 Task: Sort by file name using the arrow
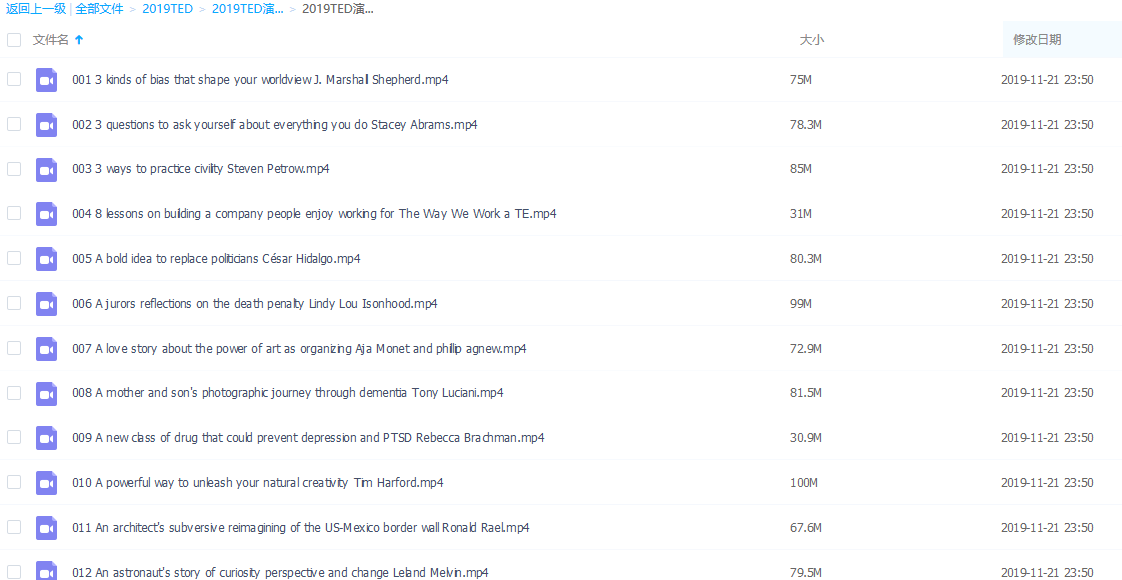coord(79,40)
